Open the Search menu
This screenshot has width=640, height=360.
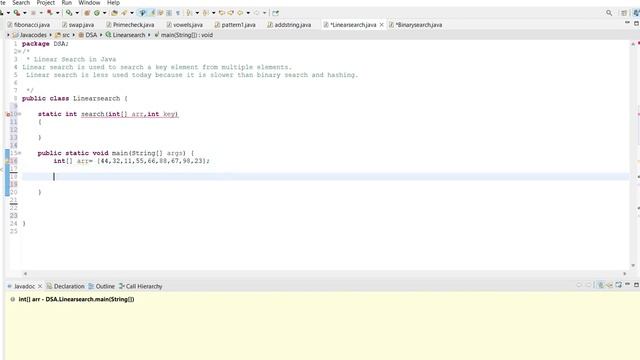click(21, 2)
